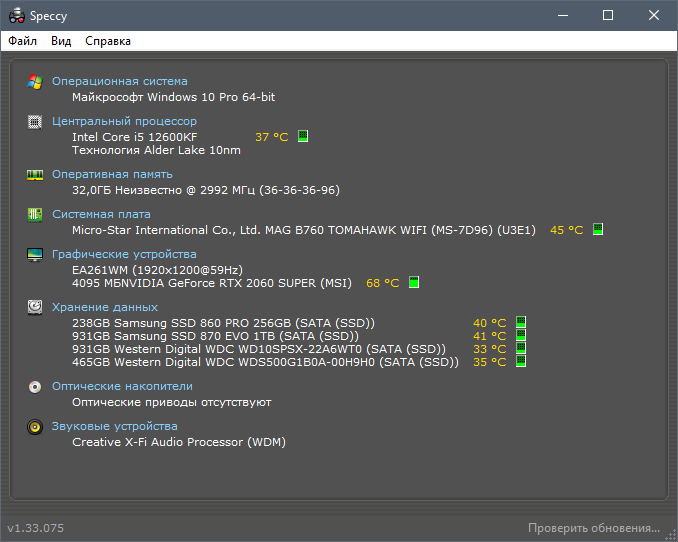678x542 pixels.
Task: Click the motherboard icon beside Системная плата
Action: pos(35,215)
